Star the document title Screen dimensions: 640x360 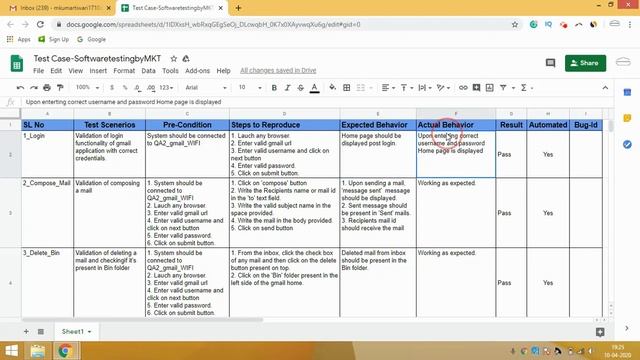pos(173,59)
